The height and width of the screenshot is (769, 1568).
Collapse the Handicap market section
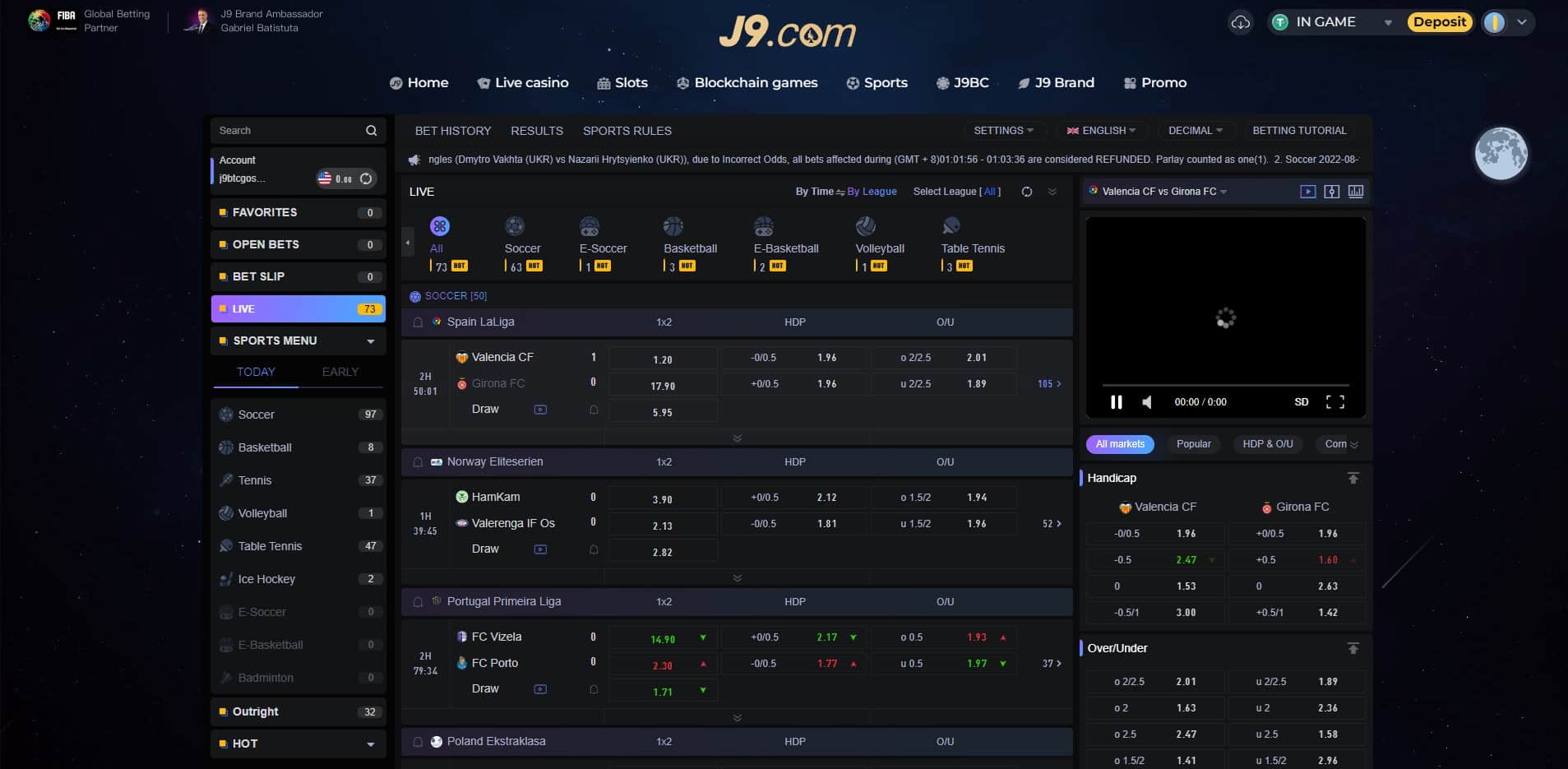pyautogui.click(x=1353, y=478)
